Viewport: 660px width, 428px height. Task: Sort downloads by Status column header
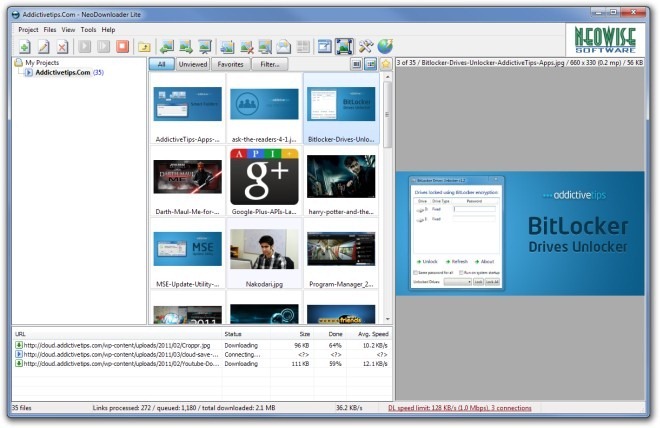click(246, 334)
